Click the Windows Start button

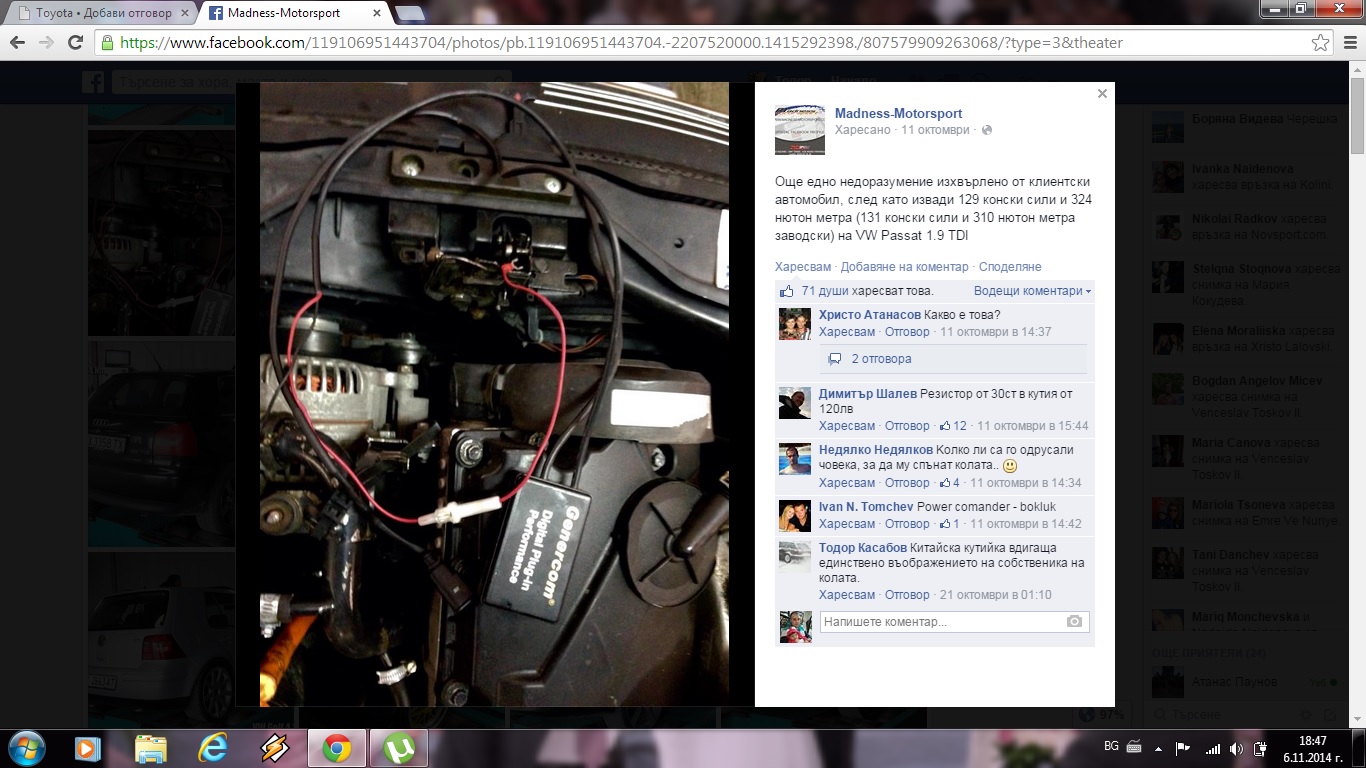point(25,748)
